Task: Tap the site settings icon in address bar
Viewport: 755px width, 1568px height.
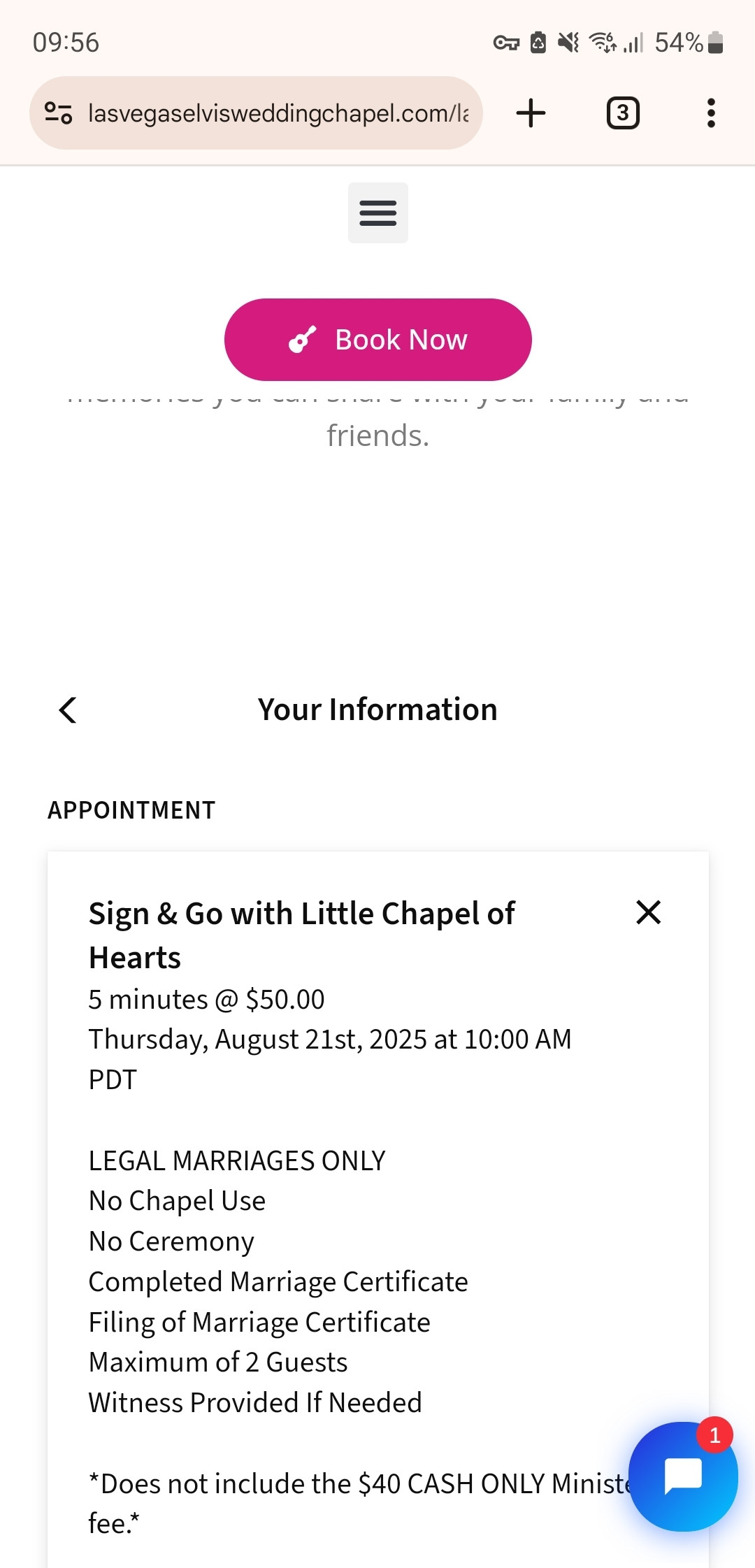Action: point(59,113)
